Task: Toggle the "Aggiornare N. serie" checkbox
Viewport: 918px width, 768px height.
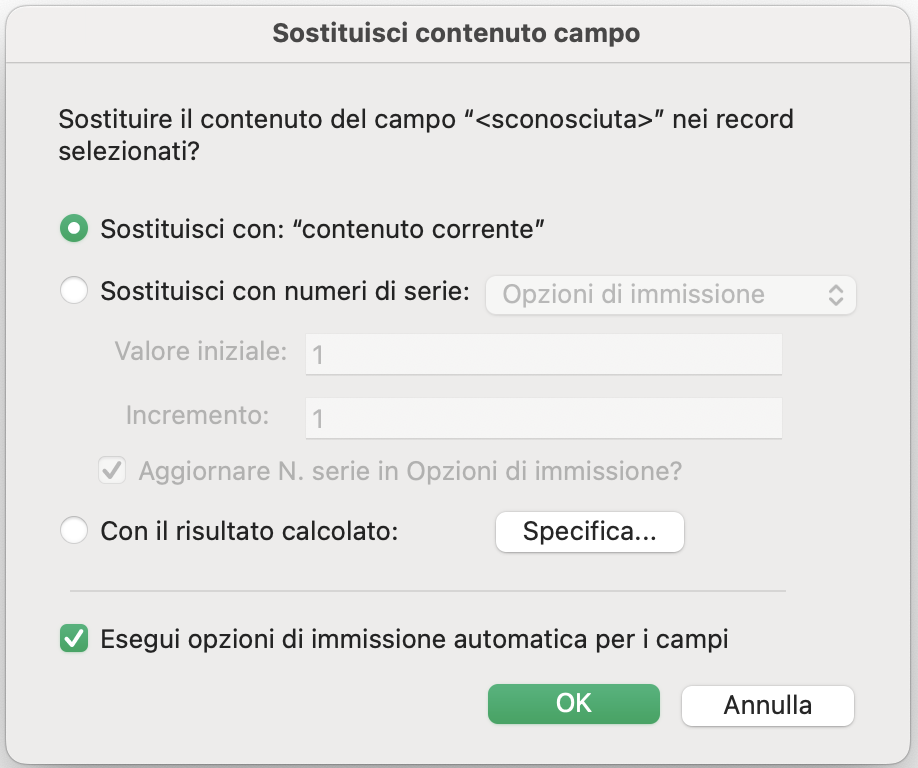Action: [x=112, y=471]
